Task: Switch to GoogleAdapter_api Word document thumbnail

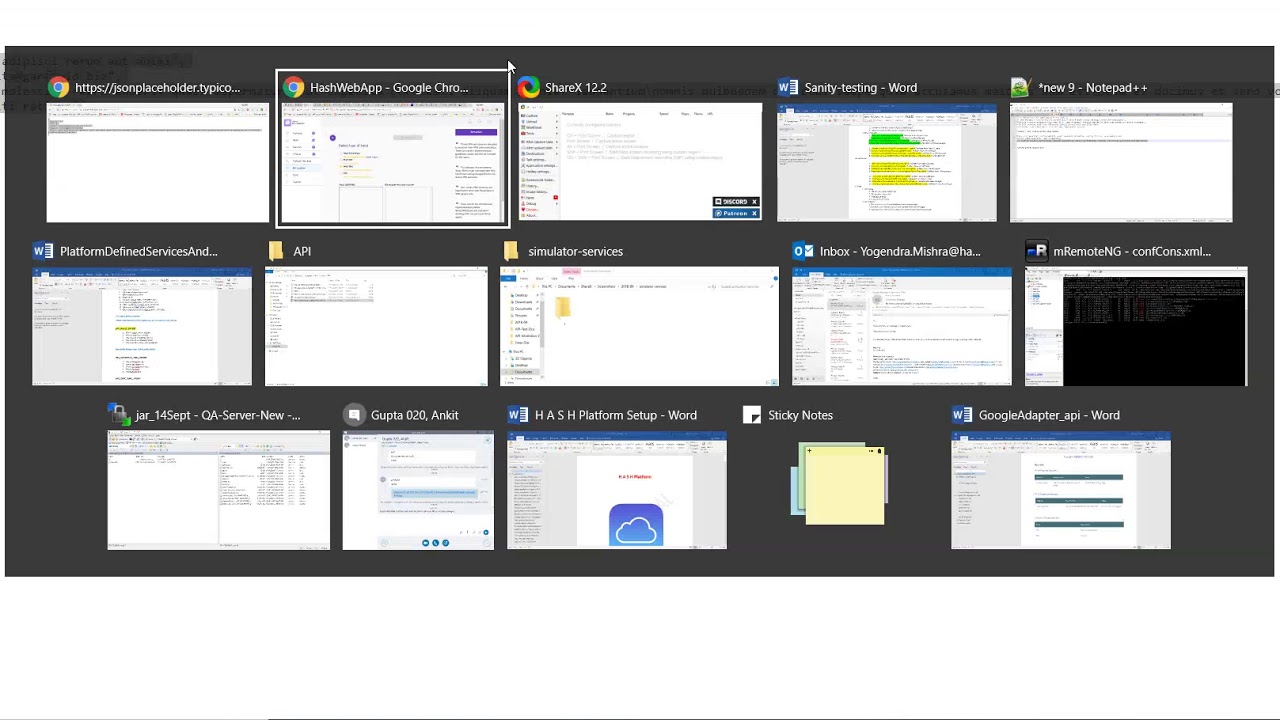Action: coord(1061,491)
